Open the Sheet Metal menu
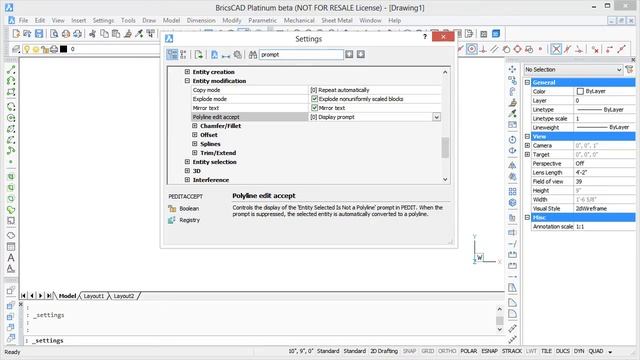 click(x=337, y=20)
